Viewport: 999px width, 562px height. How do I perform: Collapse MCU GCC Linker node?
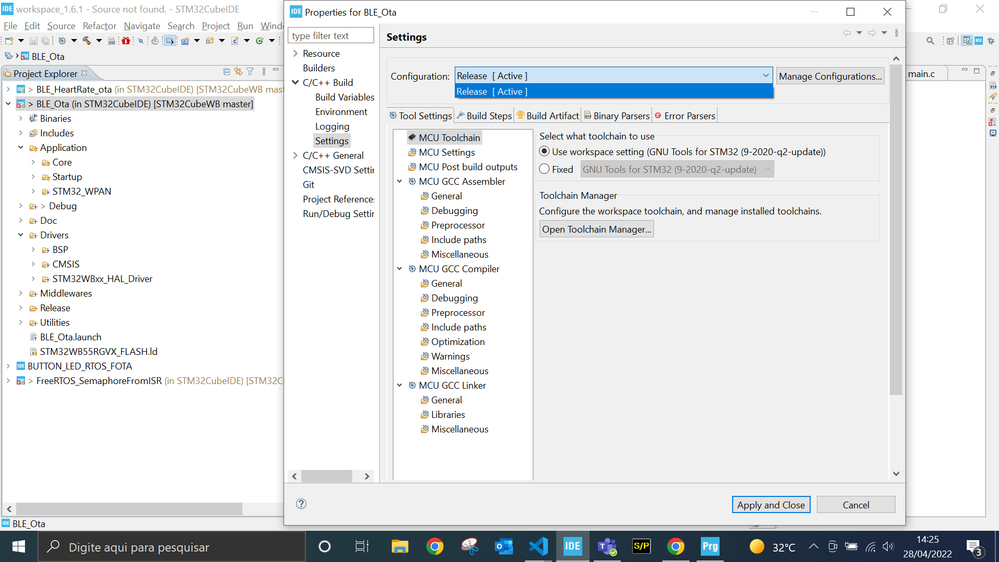click(399, 385)
